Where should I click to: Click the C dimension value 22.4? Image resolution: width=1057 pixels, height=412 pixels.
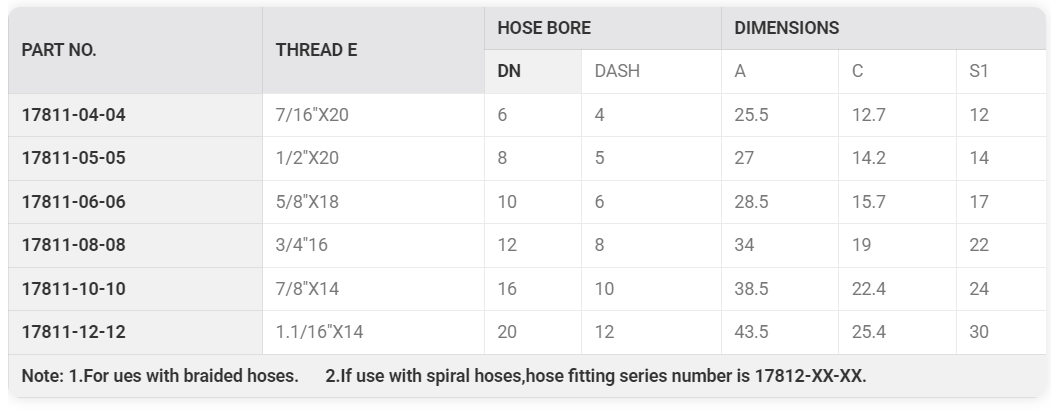[869, 289]
